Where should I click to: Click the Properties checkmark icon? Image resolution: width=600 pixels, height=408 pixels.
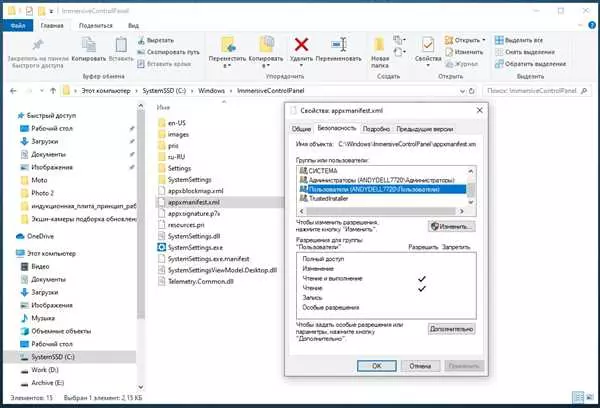(x=427, y=45)
